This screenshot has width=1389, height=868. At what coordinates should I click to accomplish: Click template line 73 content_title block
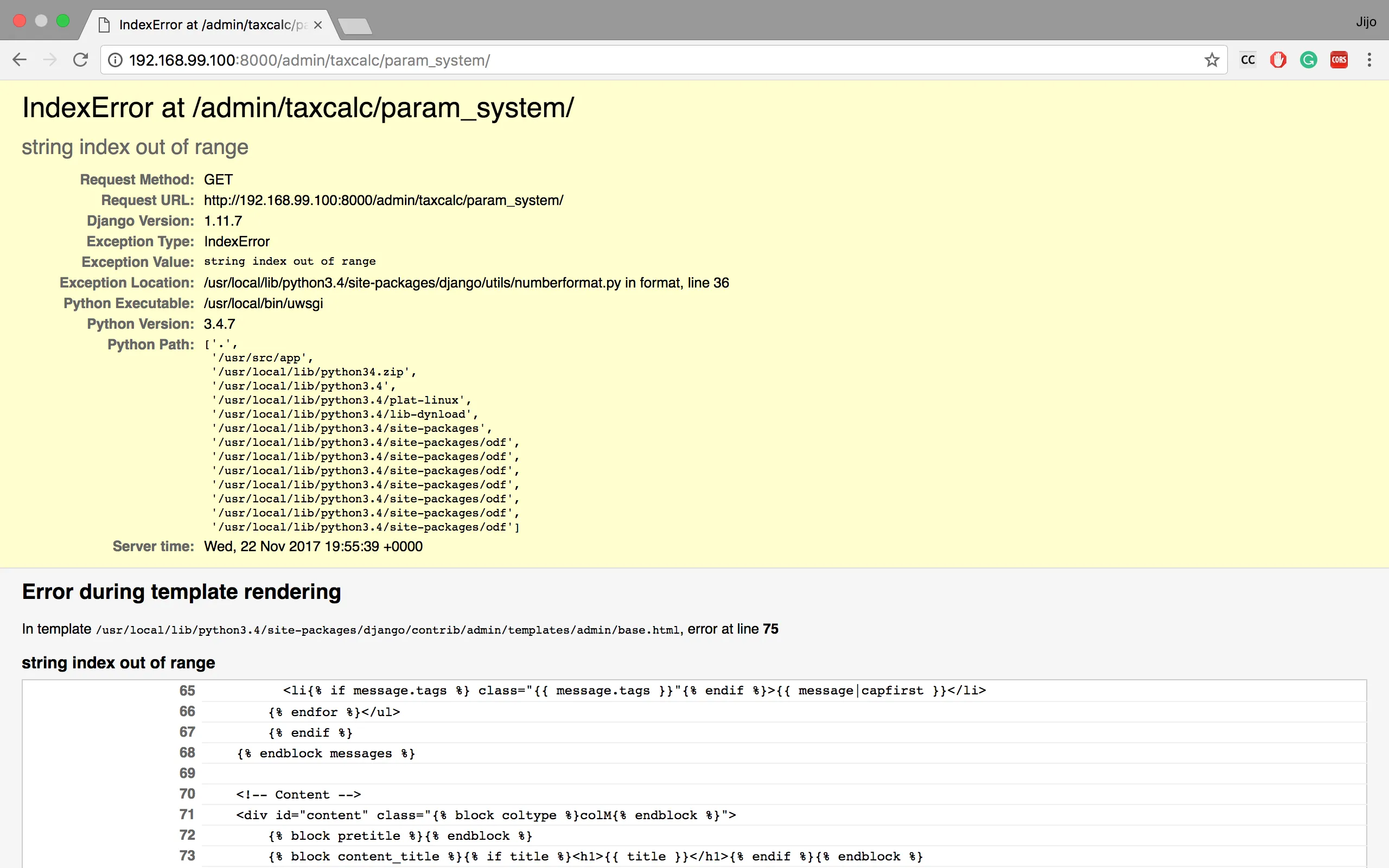tap(595, 856)
